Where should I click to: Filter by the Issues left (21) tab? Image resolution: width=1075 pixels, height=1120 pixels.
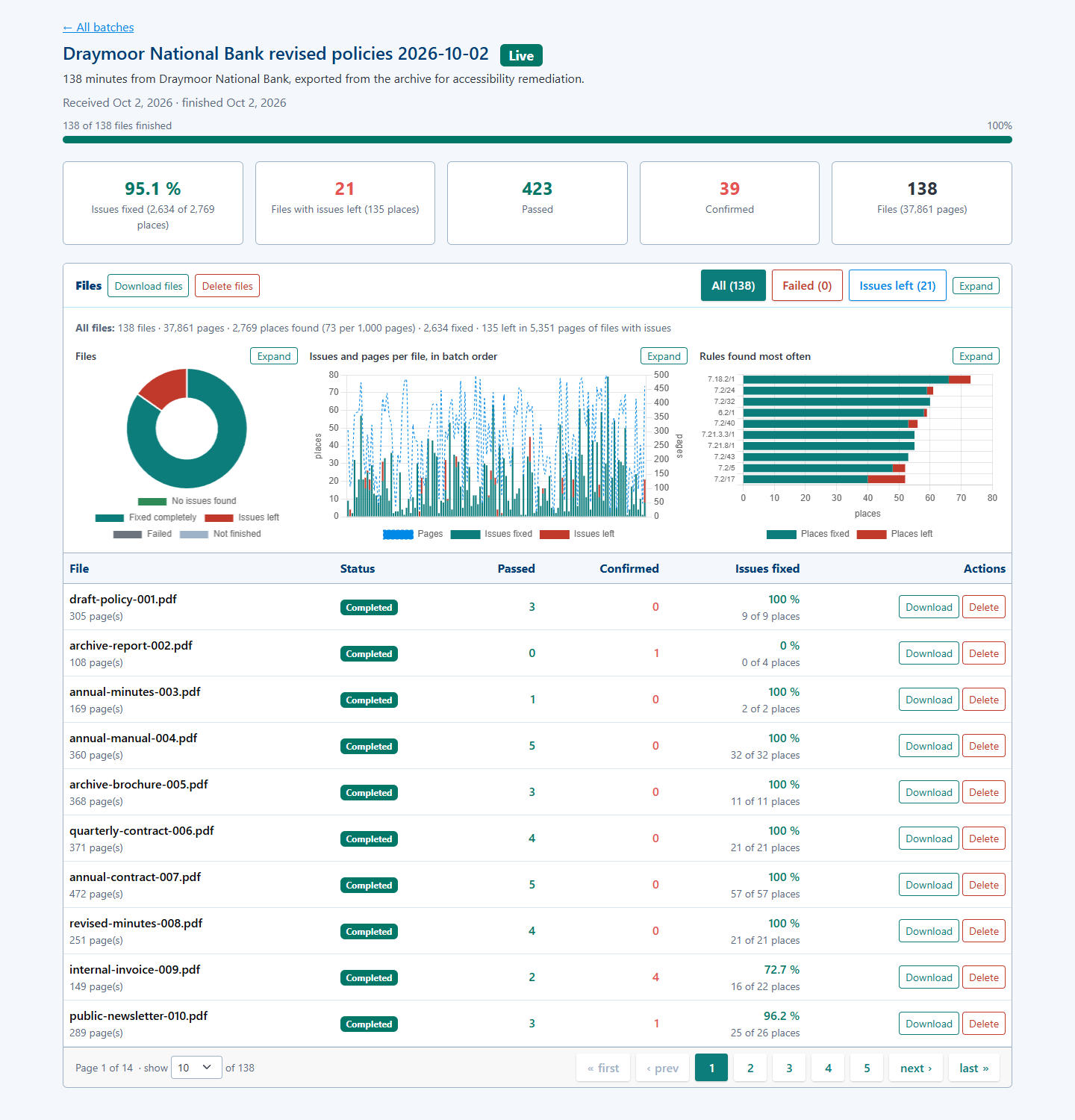pos(897,285)
